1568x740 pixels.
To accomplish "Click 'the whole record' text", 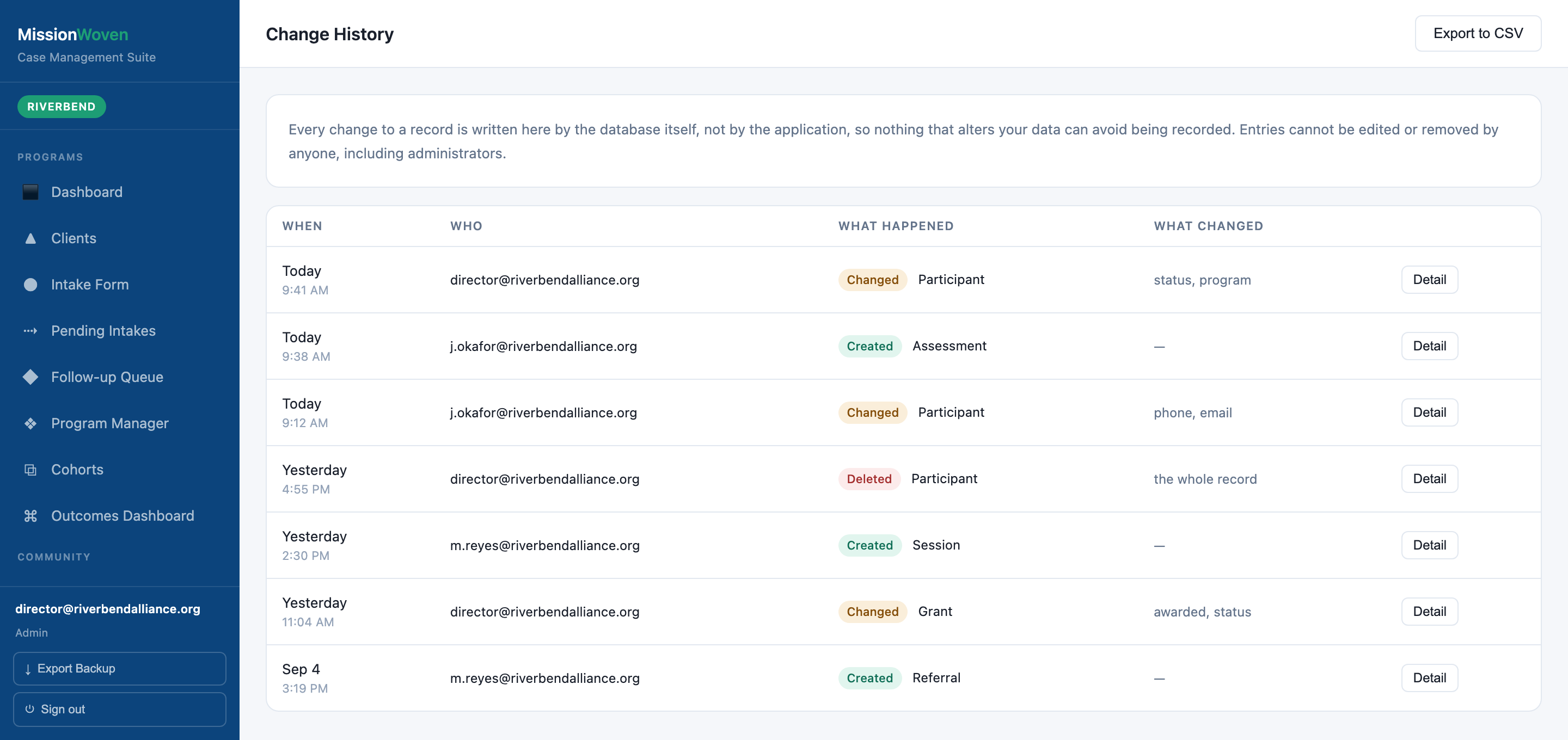I will coord(1205,479).
